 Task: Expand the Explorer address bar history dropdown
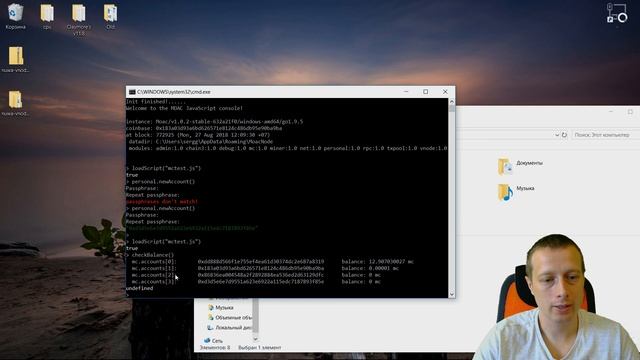(556, 135)
